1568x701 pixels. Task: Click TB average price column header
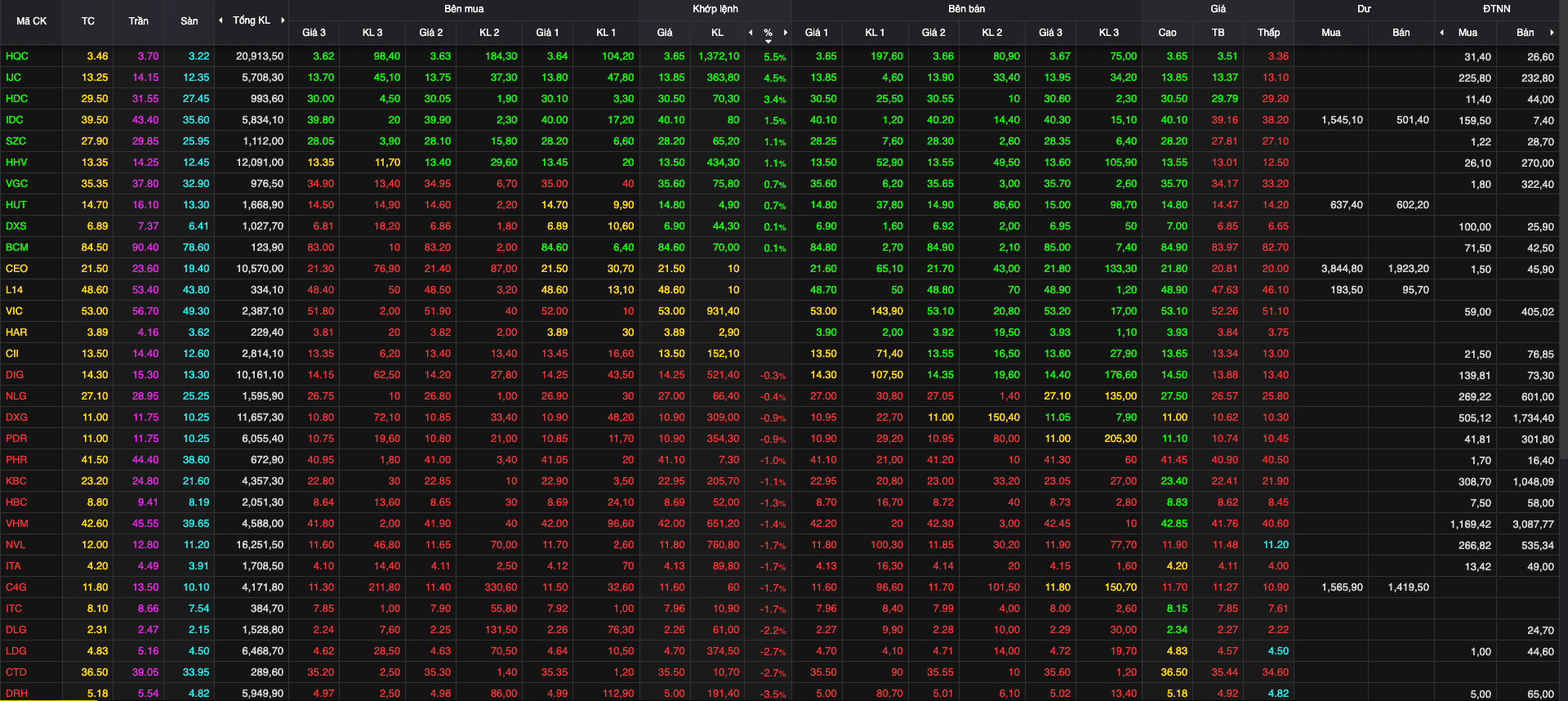pos(1218,33)
